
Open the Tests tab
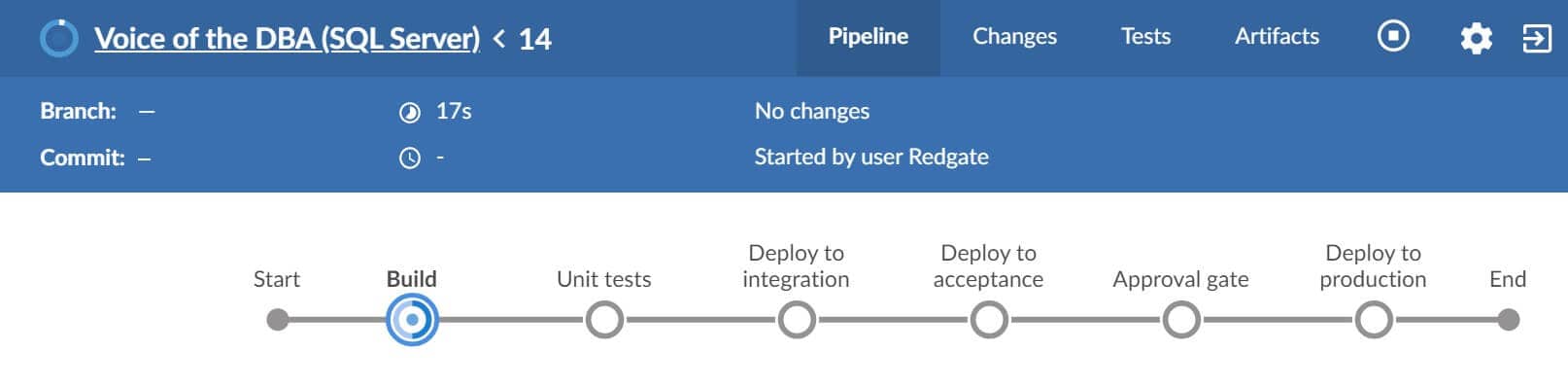pyautogui.click(x=1145, y=37)
